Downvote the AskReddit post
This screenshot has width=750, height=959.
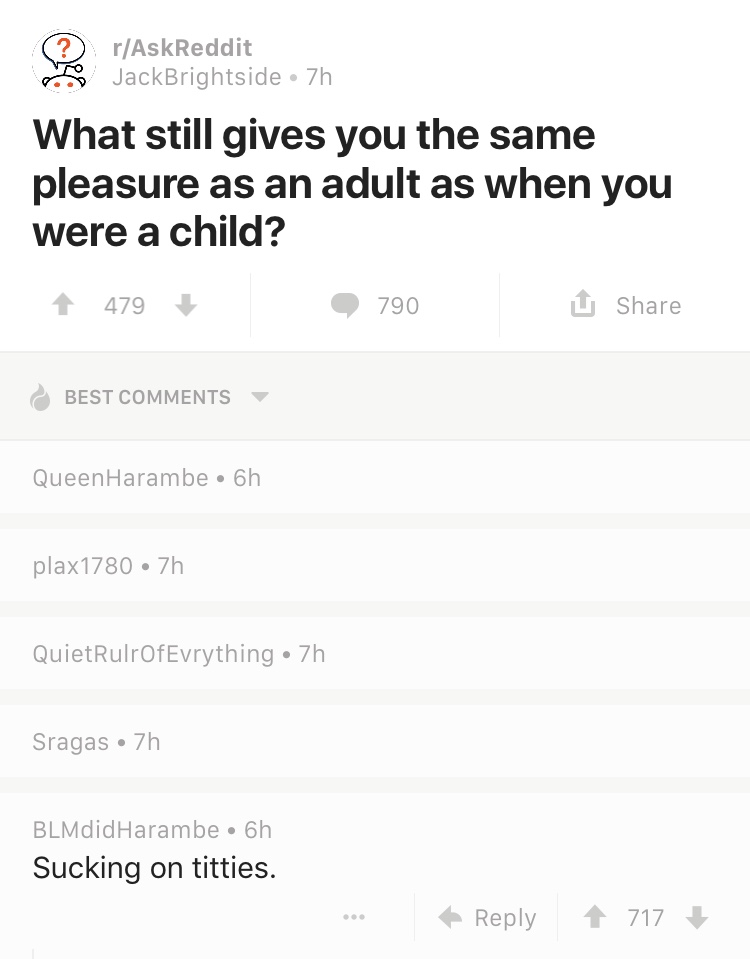click(x=186, y=306)
